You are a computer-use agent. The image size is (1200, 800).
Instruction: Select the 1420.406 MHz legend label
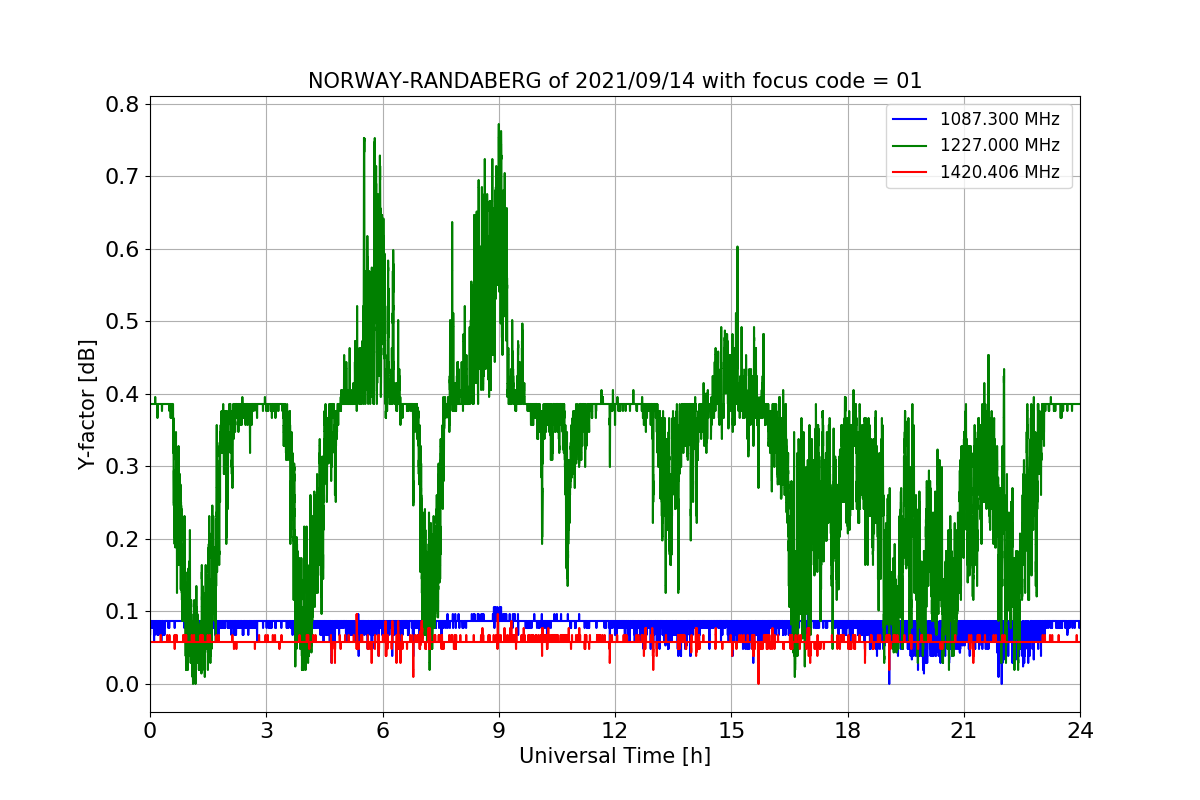[x=1000, y=172]
